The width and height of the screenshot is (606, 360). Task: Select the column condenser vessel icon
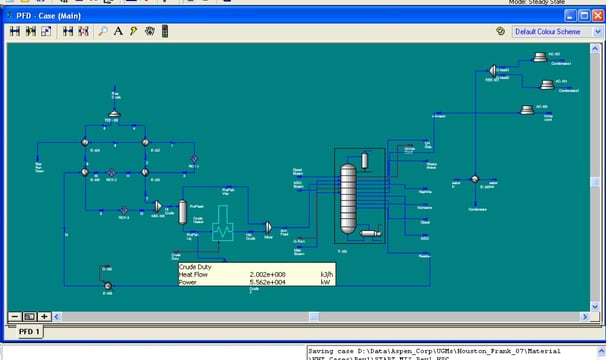tap(364, 161)
